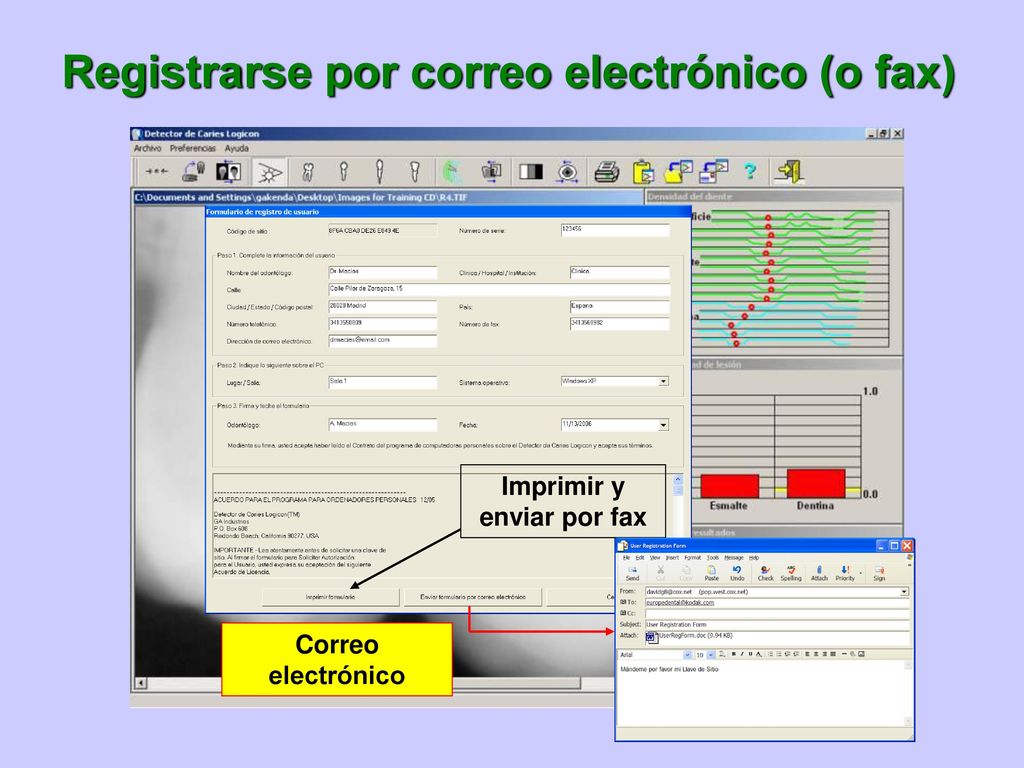Click in the email message body
The image size is (1024, 768).
761,696
